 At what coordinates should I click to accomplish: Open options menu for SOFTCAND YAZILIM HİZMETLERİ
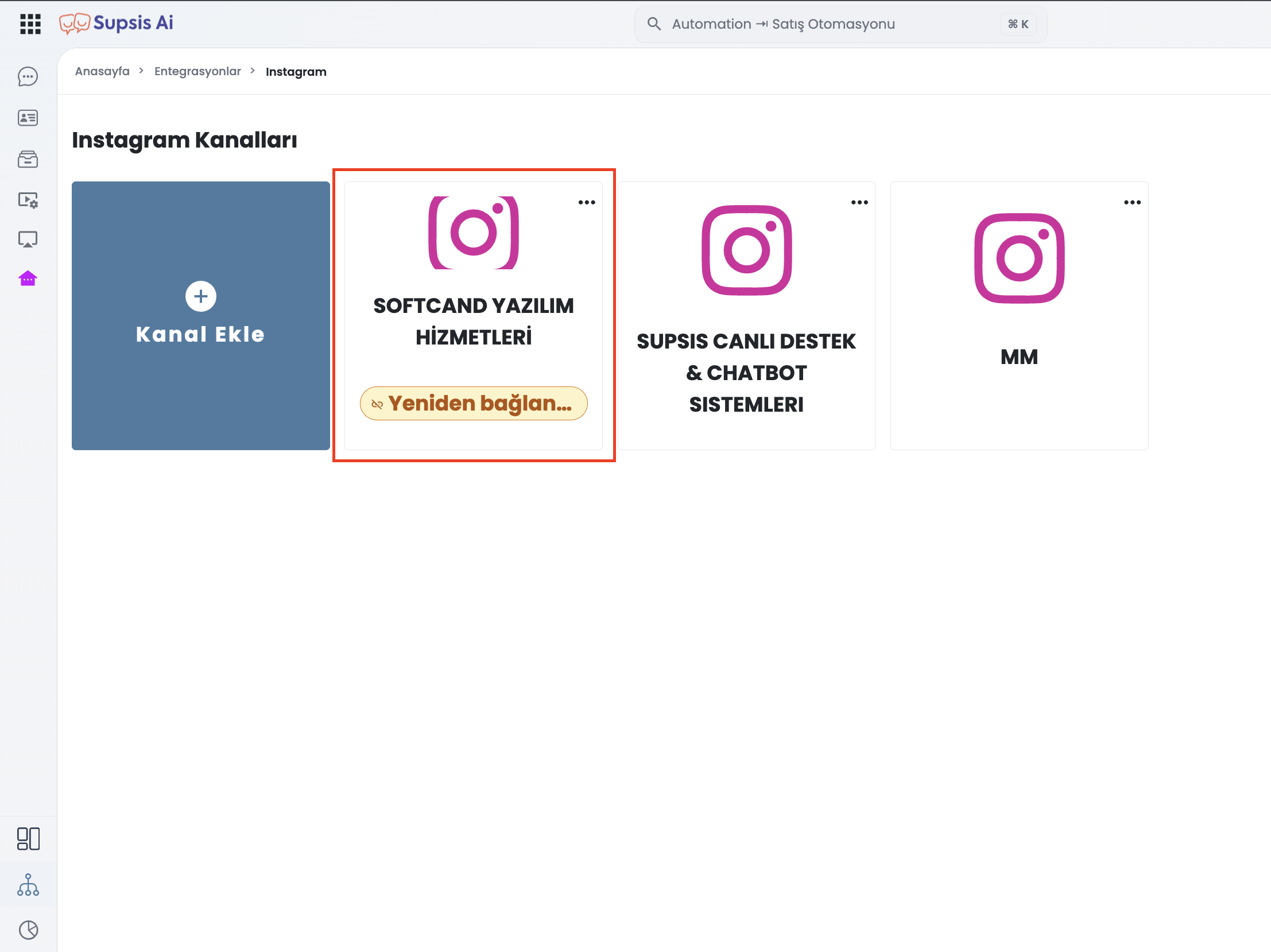point(587,202)
